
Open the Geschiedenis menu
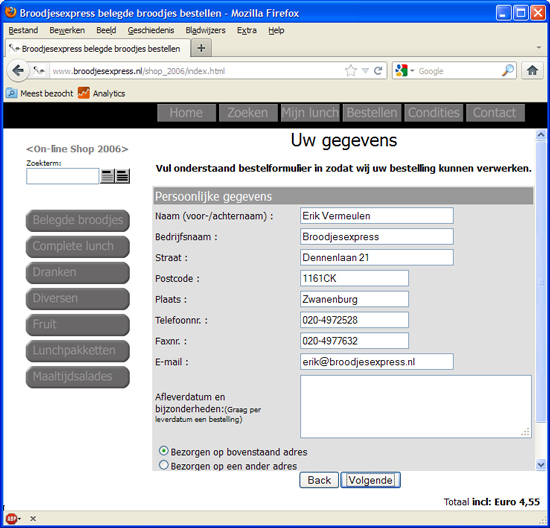click(x=151, y=31)
